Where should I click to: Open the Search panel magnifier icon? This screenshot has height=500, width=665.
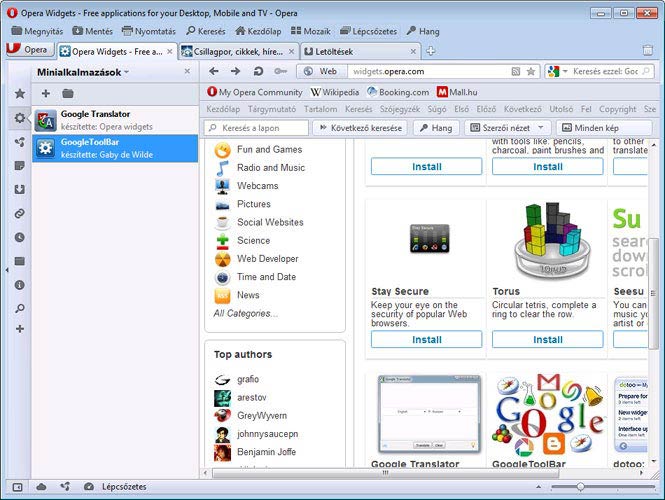[x=20, y=308]
